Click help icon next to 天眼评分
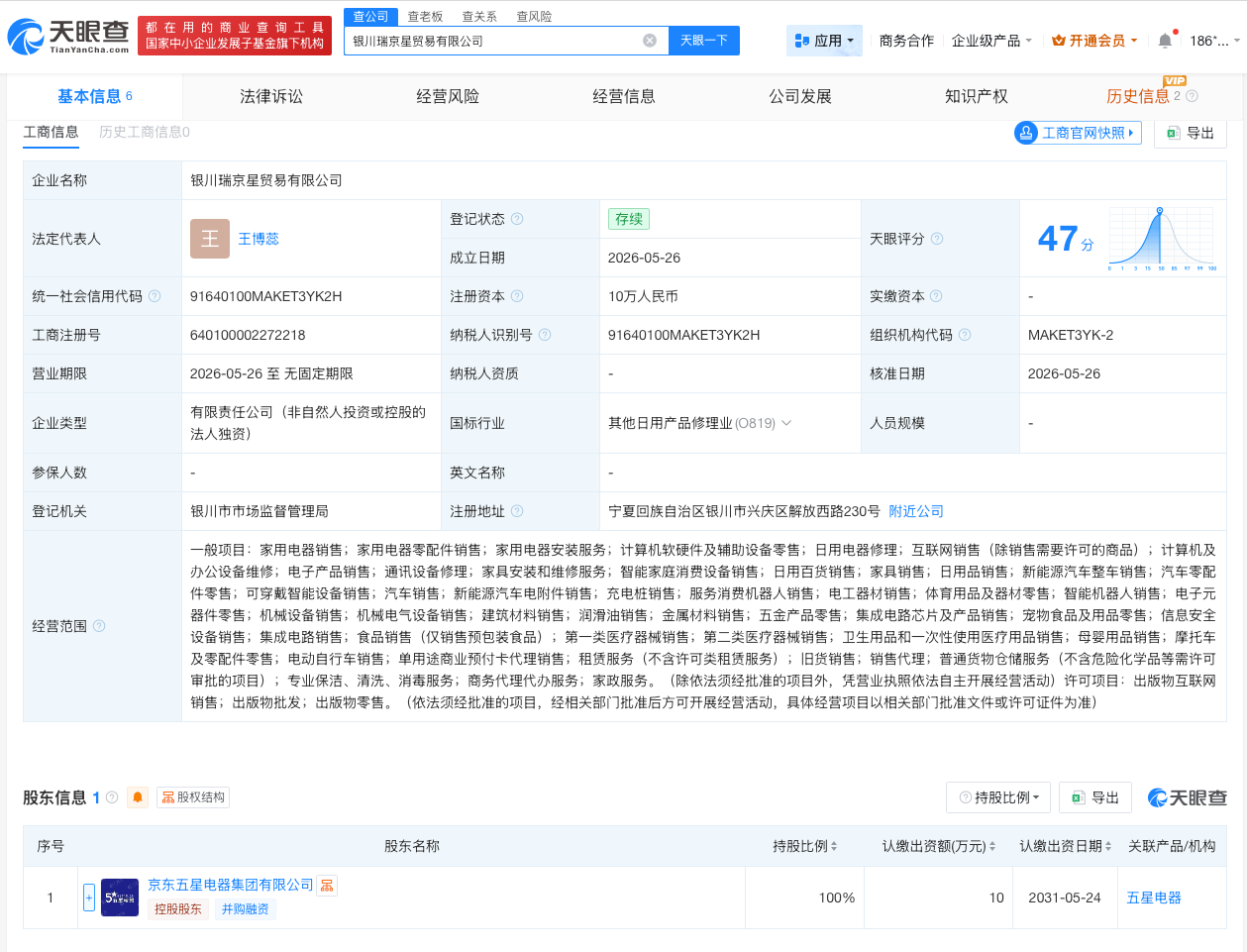 coord(937,239)
